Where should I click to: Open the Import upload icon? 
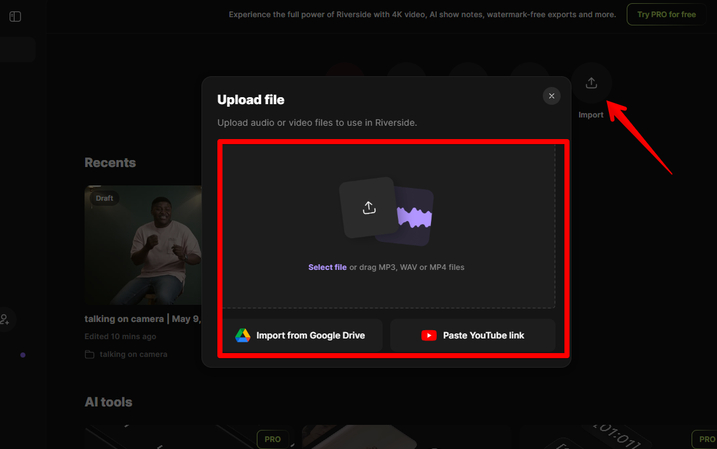pos(591,83)
